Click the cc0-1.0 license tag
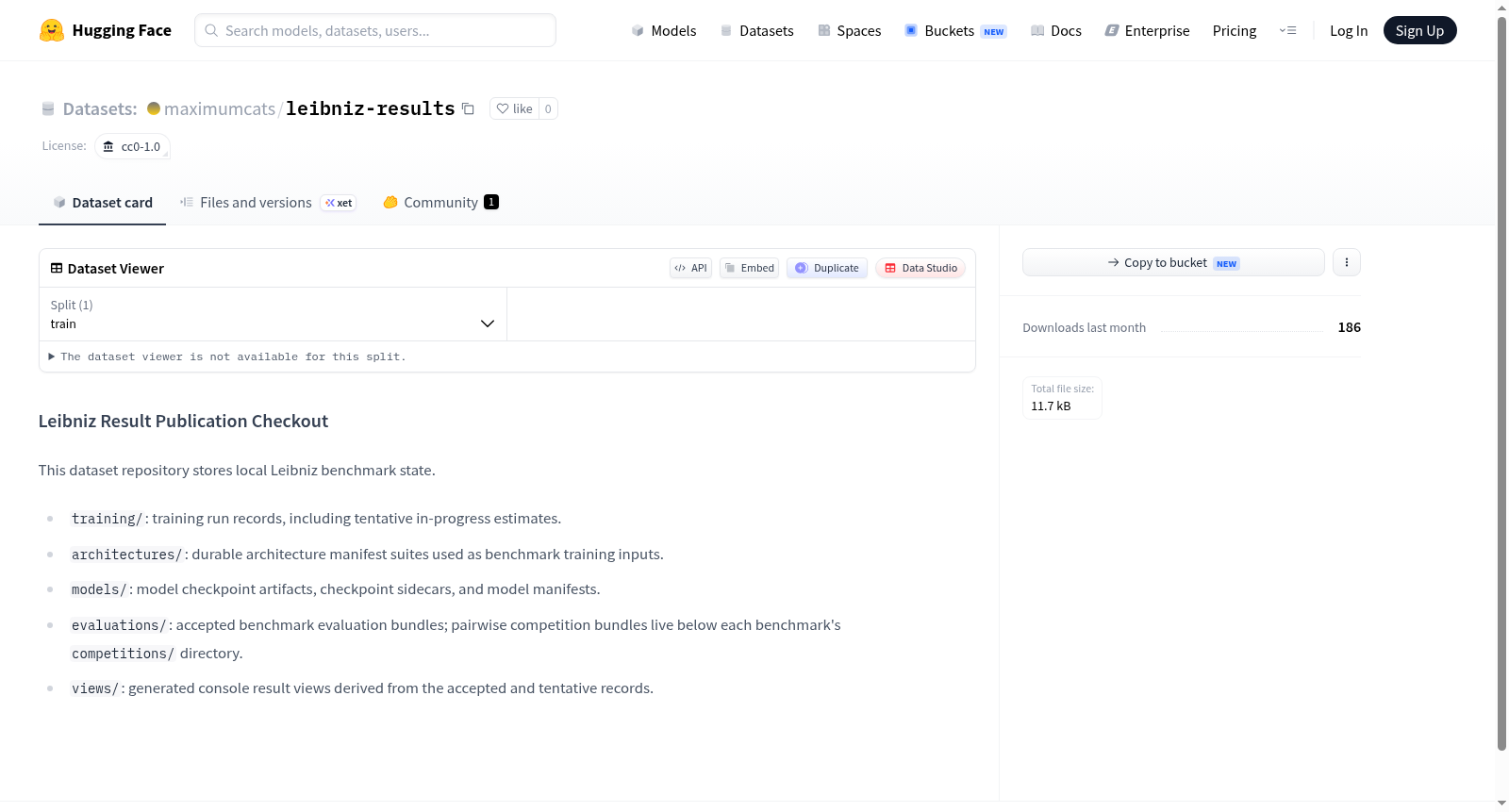 point(132,146)
